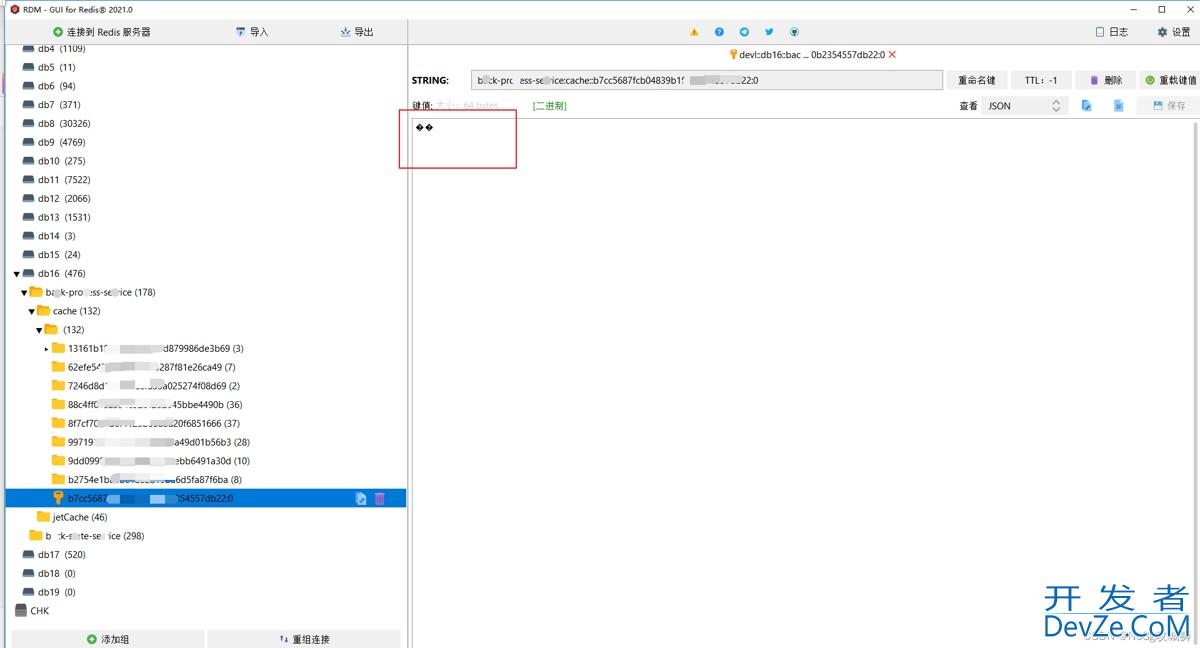Click the Twitter bird icon
Image resolution: width=1200 pixels, height=648 pixels.
coord(769,32)
